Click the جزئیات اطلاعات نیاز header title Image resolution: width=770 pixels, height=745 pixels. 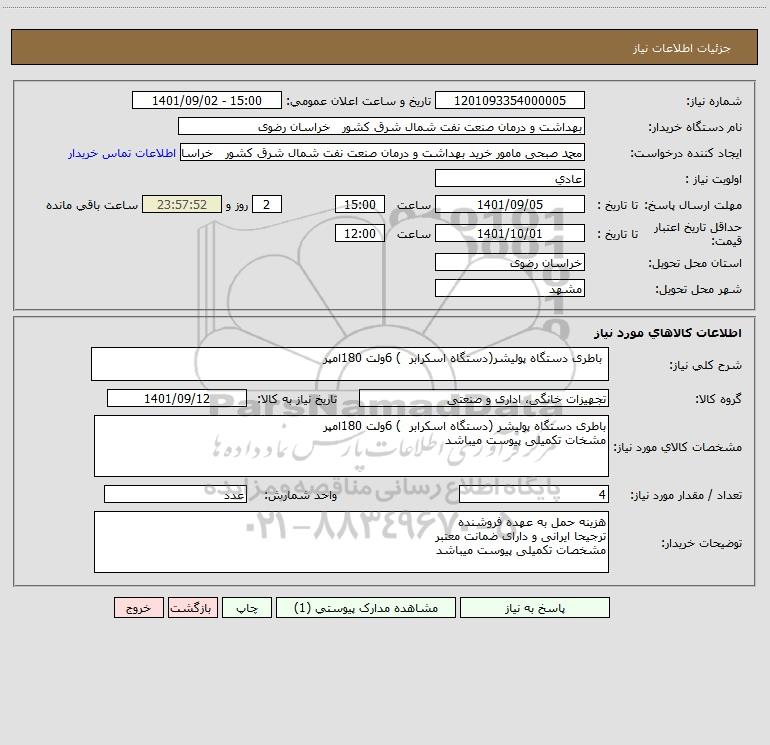click(682, 48)
